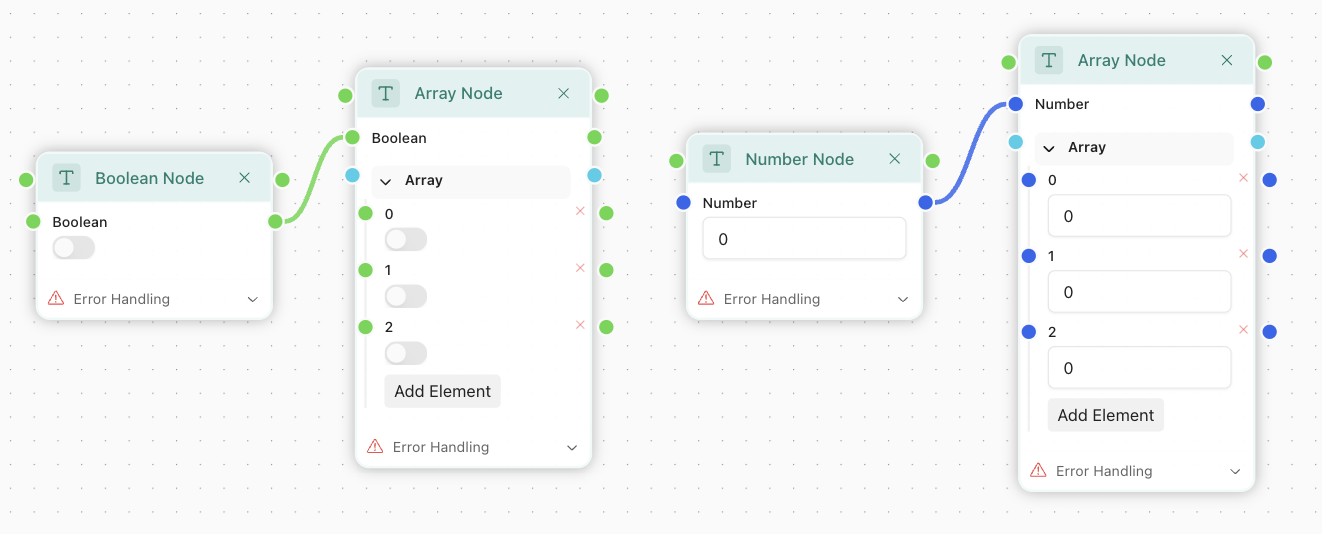Click the Boolean Node's blue-green output port
Viewport: 1322px width, 534px height.
[x=275, y=221]
